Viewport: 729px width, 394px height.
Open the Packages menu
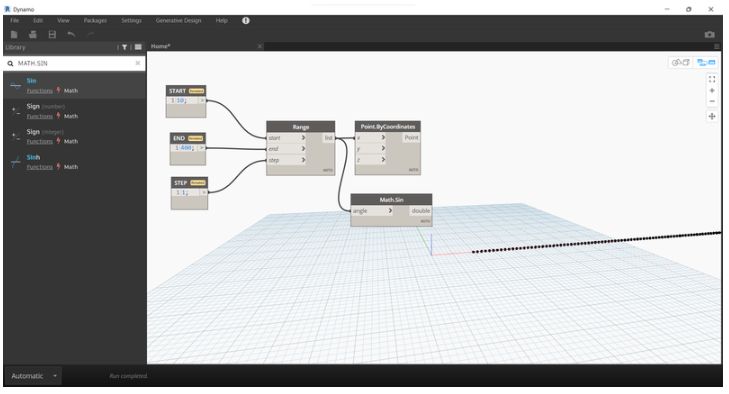[95, 20]
